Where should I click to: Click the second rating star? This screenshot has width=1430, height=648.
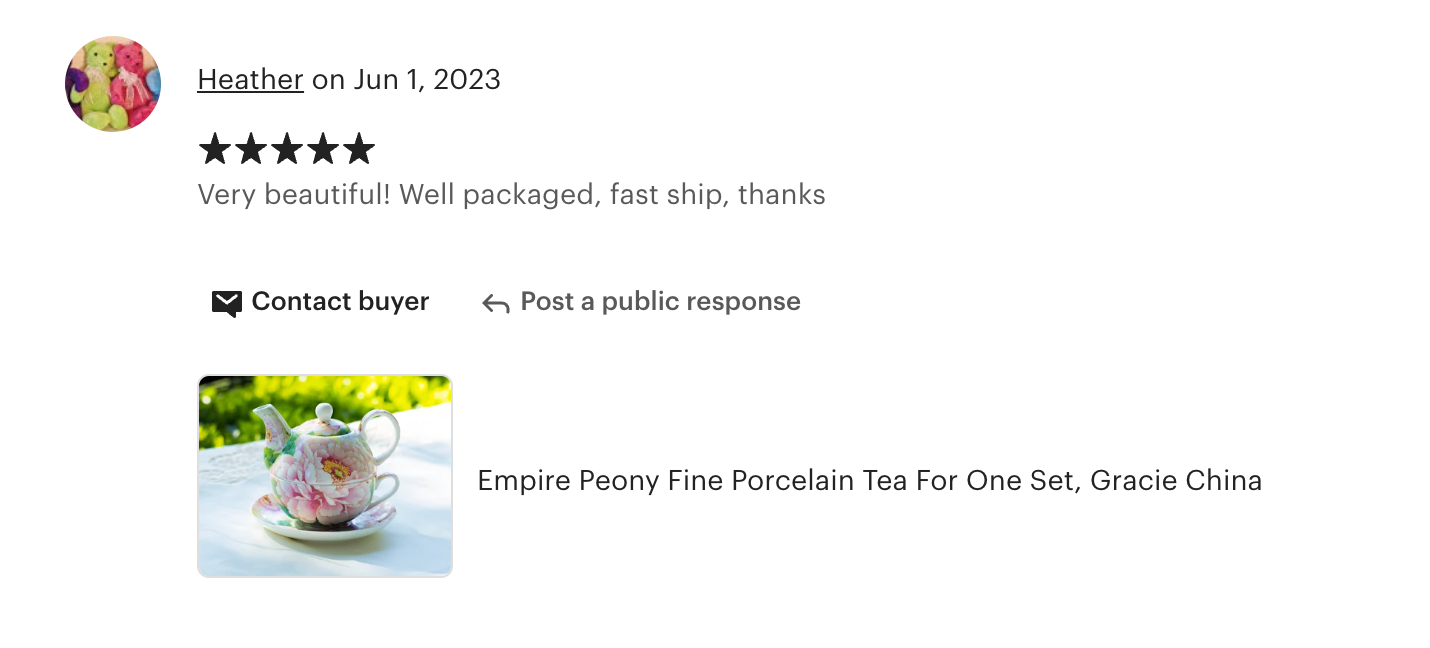coord(250,150)
